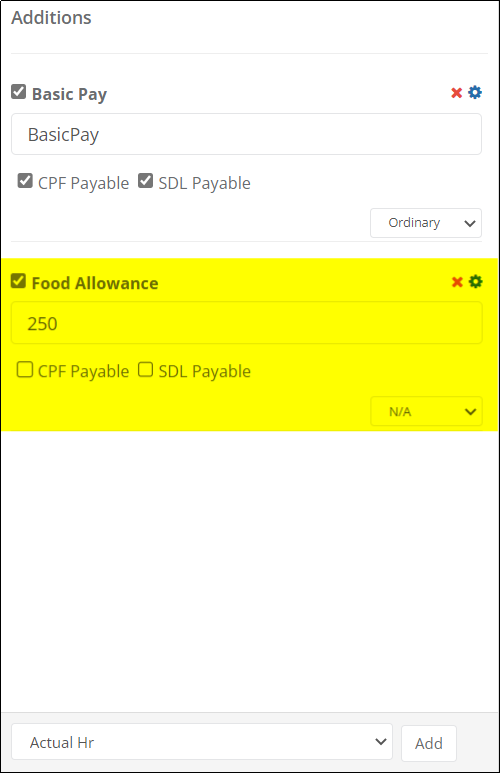Click the Additions section heading
Viewport: 501px width, 774px height.
(x=51, y=18)
